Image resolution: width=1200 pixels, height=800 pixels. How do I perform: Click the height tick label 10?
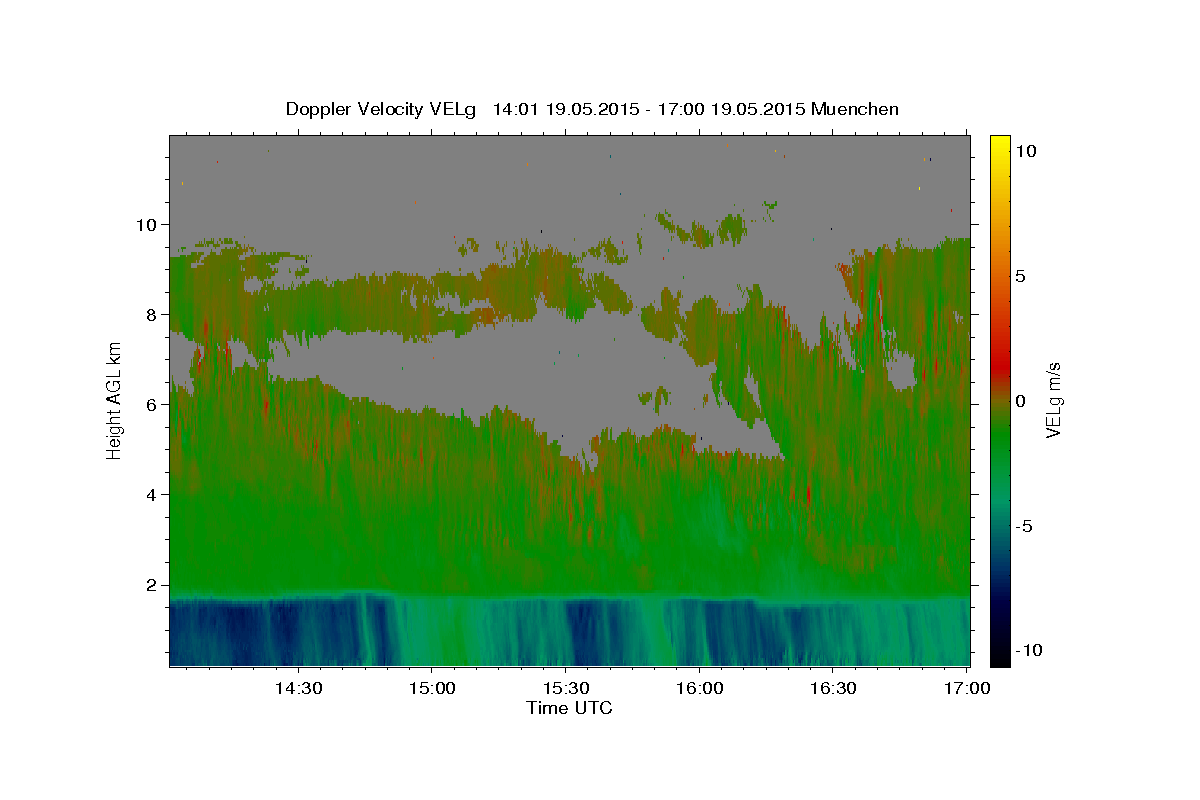coord(148,224)
